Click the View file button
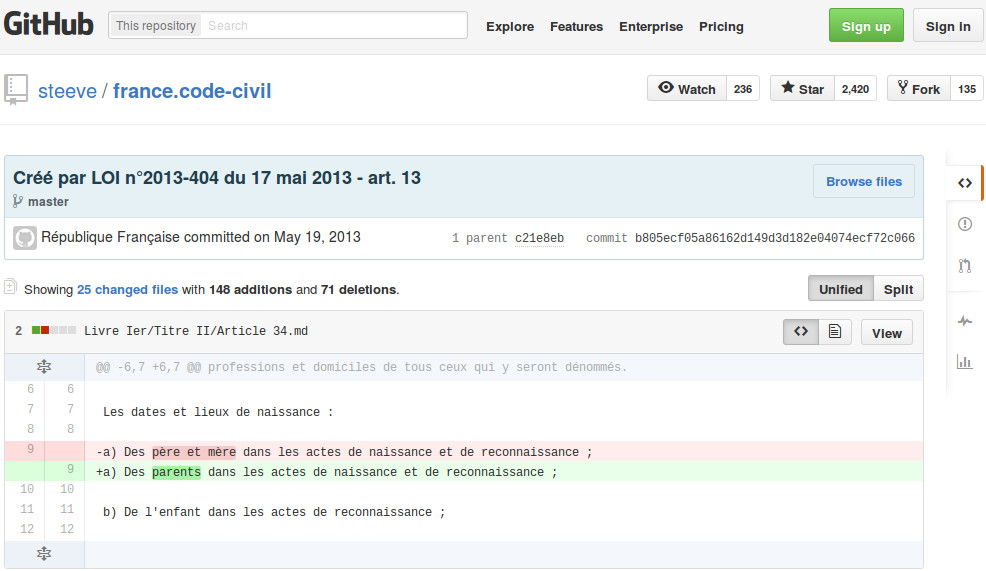 pyautogui.click(x=887, y=333)
